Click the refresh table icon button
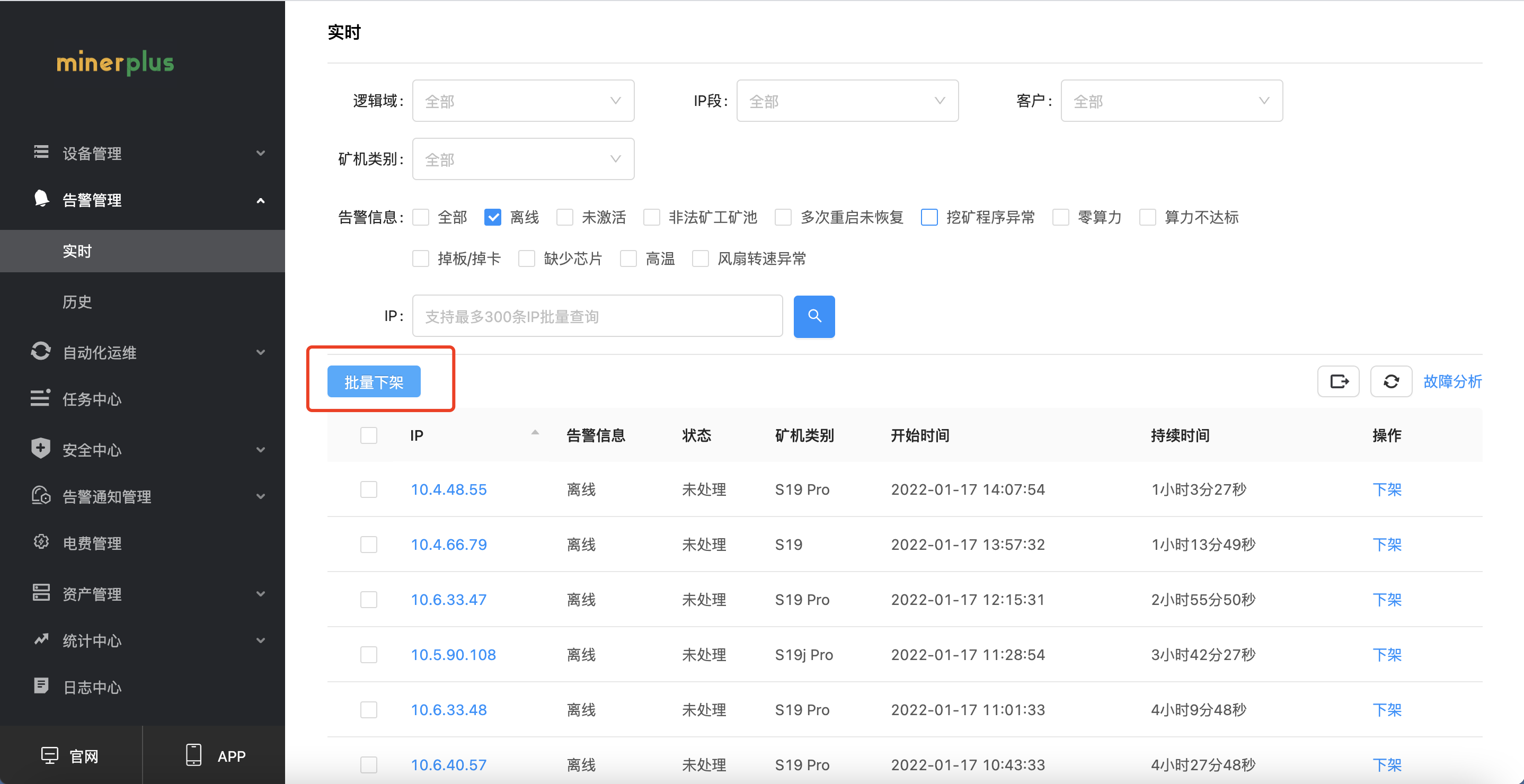The image size is (1524, 784). (1391, 381)
